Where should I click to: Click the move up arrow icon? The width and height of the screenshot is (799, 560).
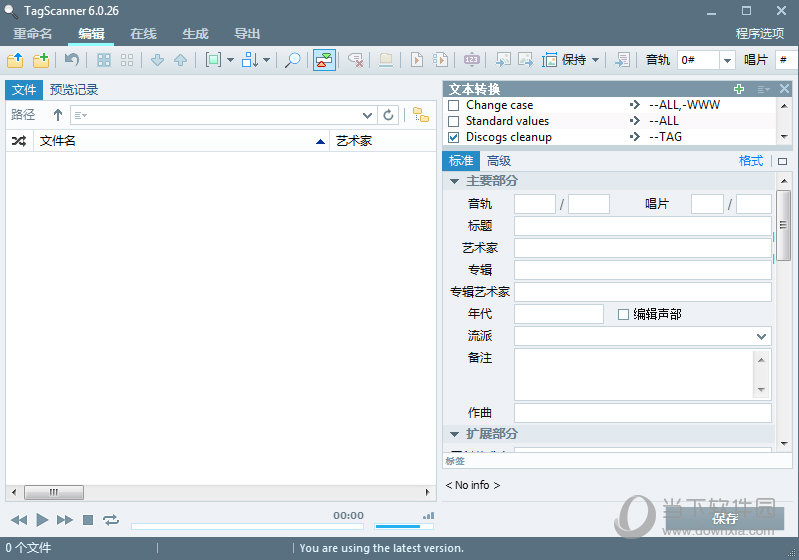[180, 60]
